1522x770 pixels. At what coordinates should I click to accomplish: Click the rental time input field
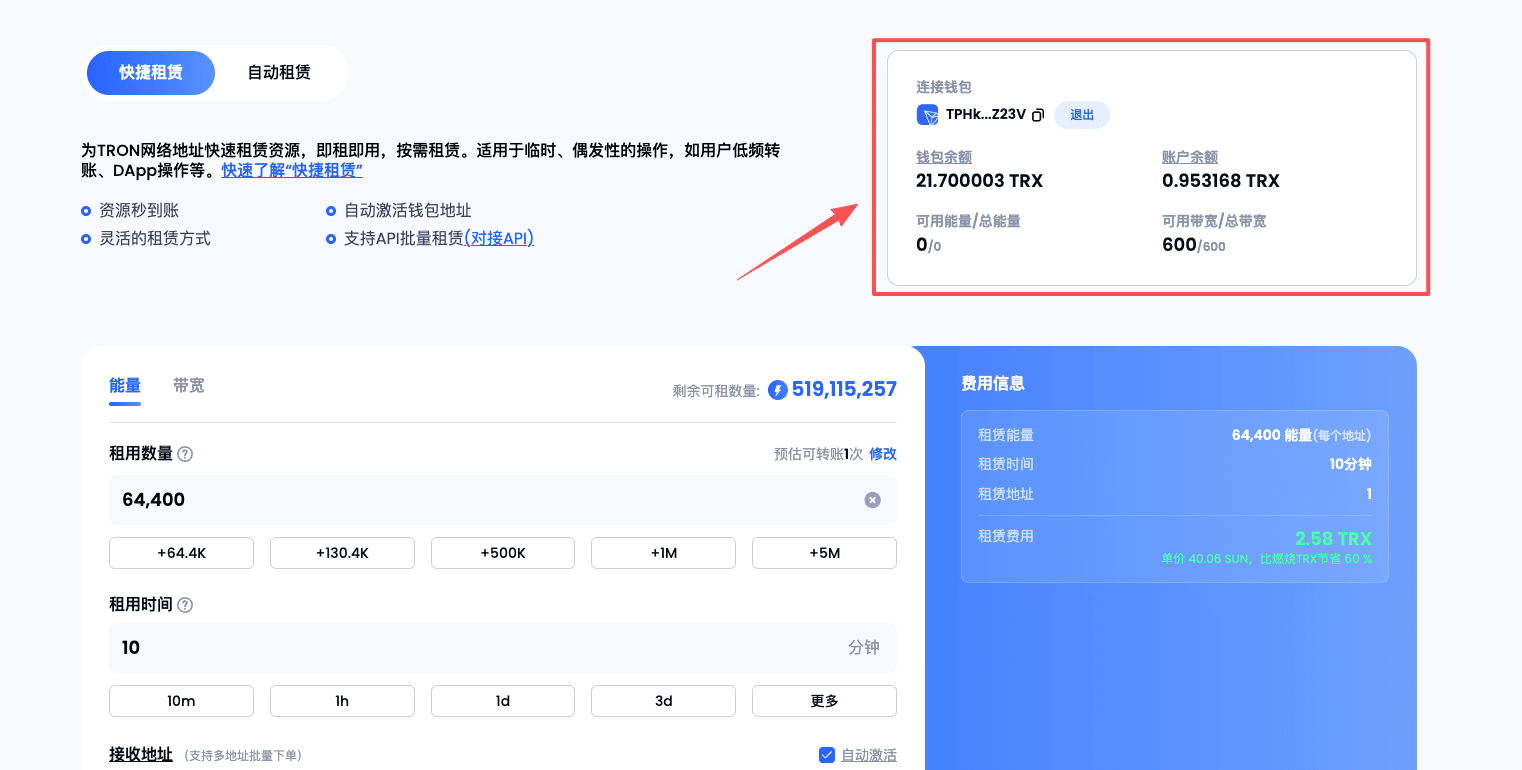point(480,648)
